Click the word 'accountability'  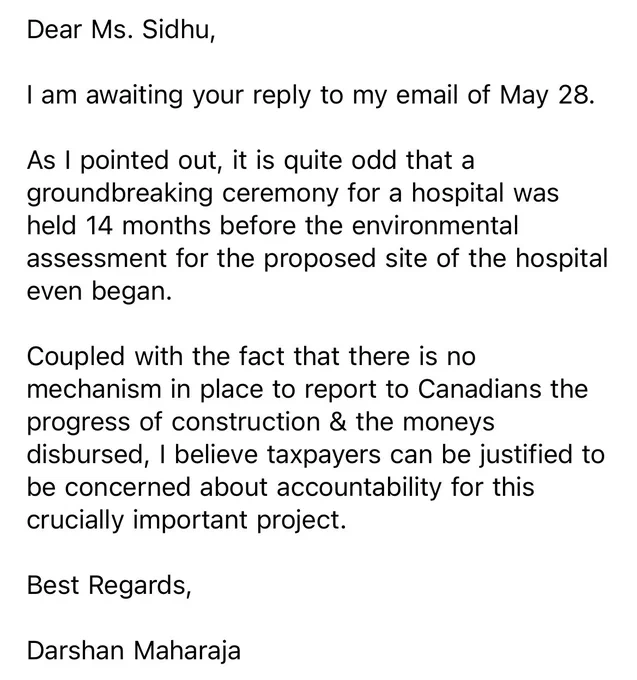pos(359,488)
